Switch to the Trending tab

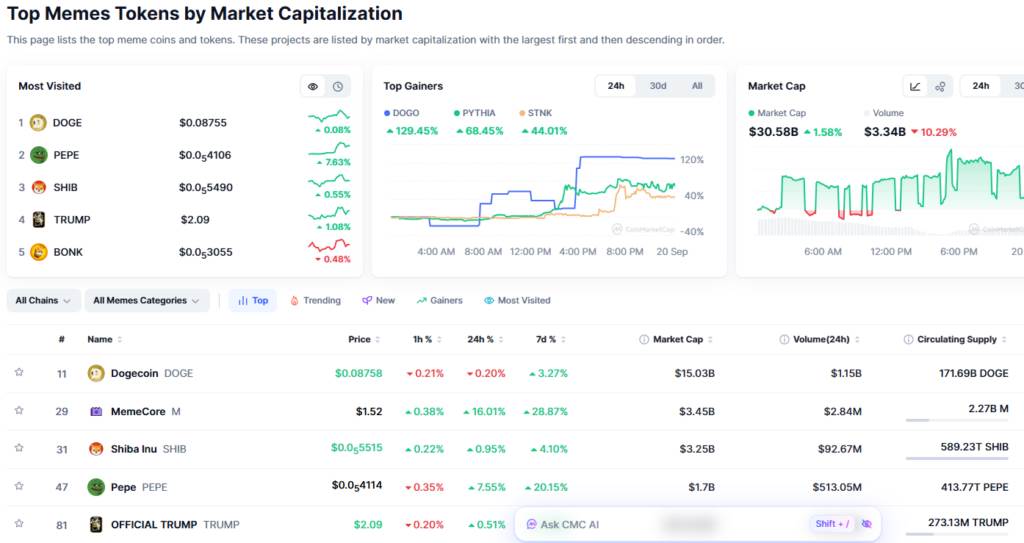(315, 301)
